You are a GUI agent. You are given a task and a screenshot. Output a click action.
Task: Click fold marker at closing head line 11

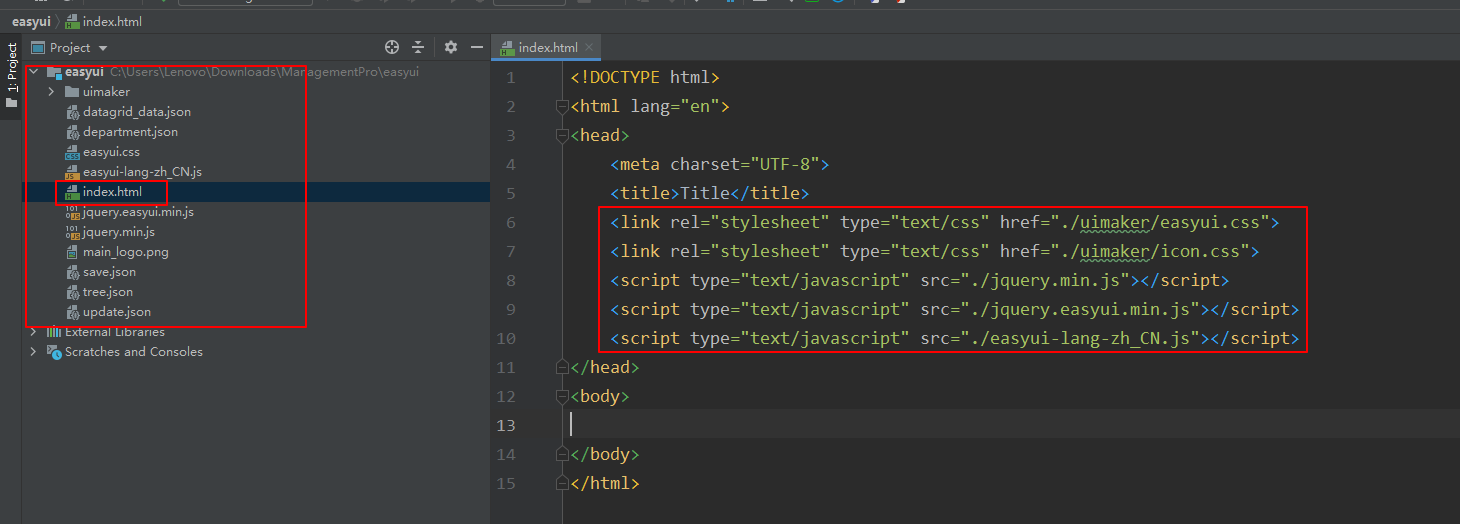point(561,367)
